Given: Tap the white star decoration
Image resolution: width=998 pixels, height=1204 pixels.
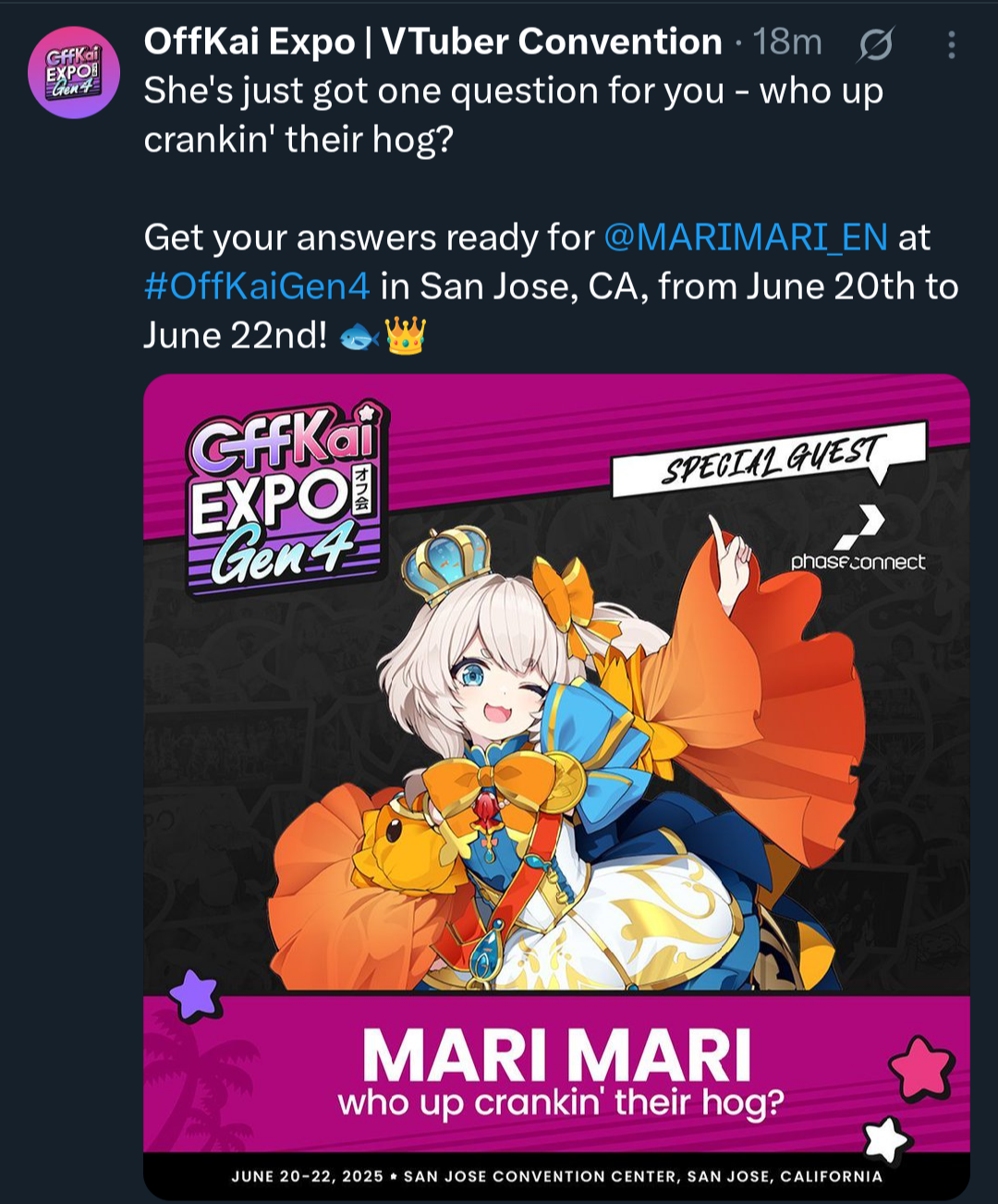Looking at the screenshot, I should 886,1140.
